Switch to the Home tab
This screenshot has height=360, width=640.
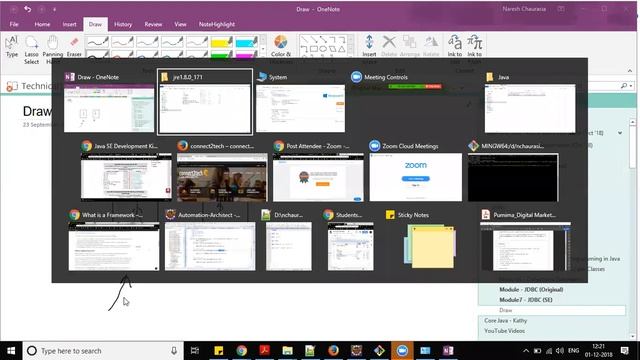(42, 24)
